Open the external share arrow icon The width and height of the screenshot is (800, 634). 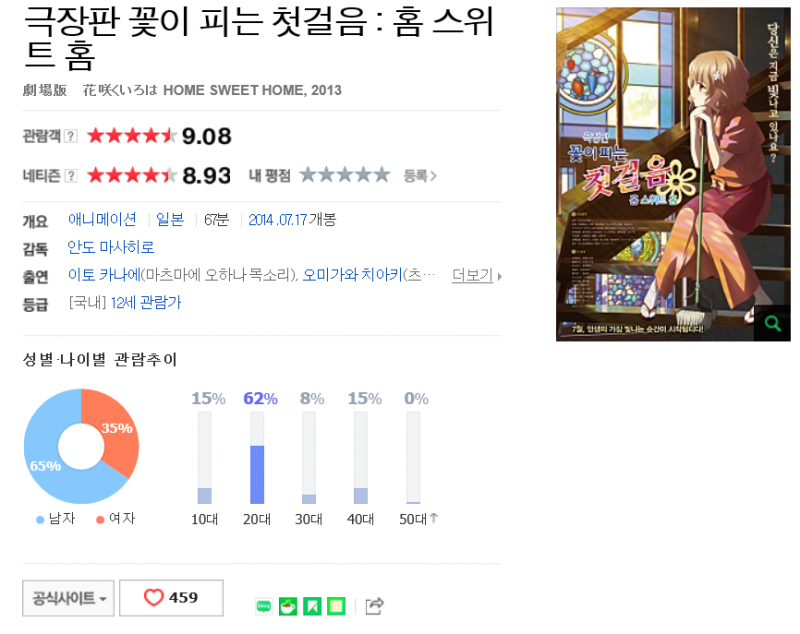374,606
